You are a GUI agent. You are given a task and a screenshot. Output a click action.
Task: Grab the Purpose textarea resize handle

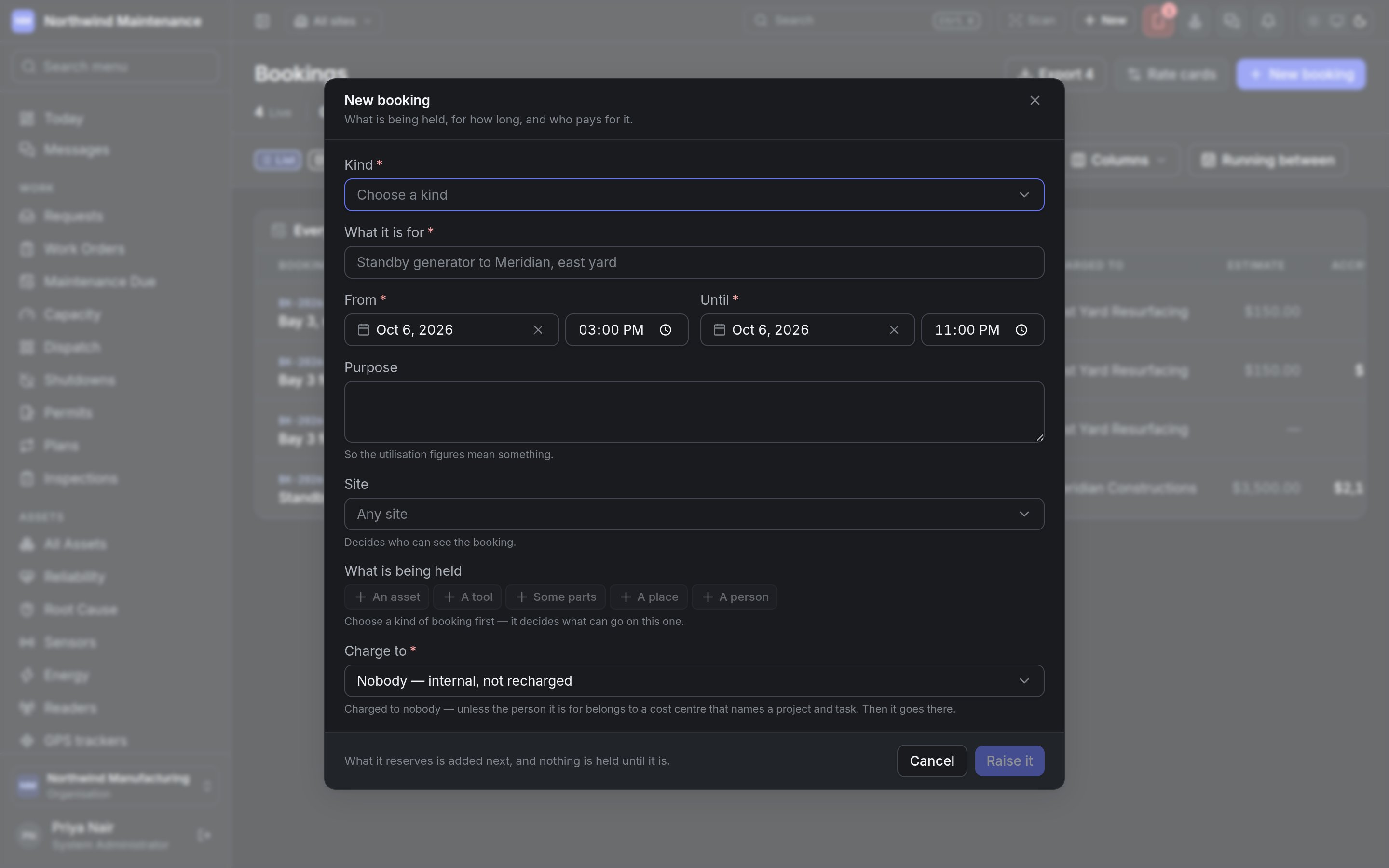click(1039, 438)
